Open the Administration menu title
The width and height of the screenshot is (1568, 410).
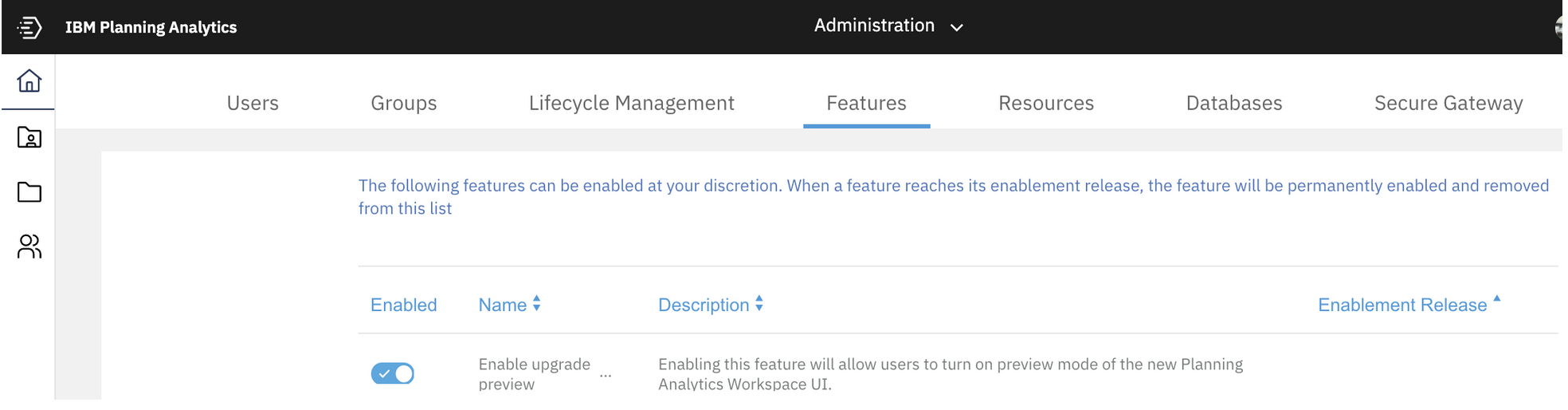pyautogui.click(x=874, y=26)
